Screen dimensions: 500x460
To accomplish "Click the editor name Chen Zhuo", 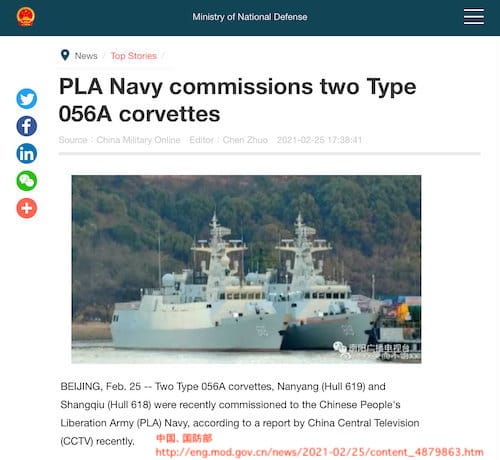I will (x=245, y=140).
